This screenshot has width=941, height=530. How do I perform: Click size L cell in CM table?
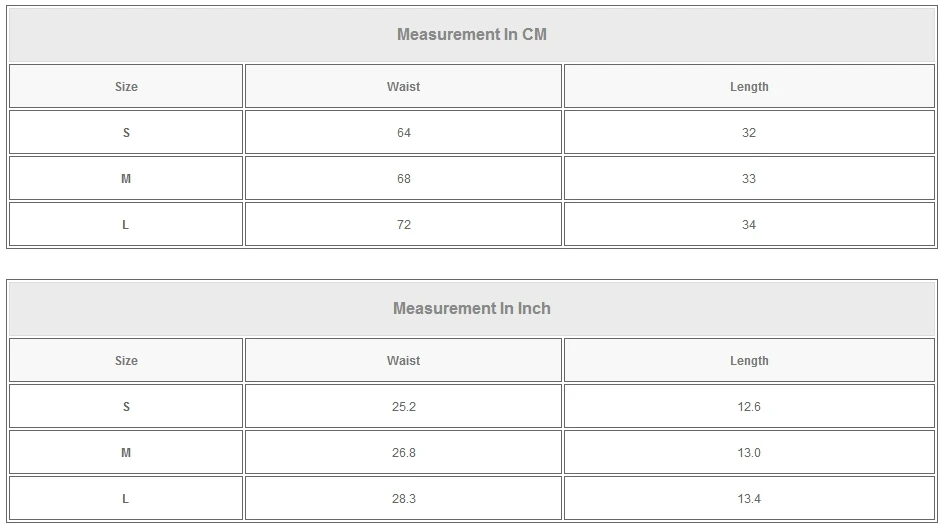click(x=126, y=225)
